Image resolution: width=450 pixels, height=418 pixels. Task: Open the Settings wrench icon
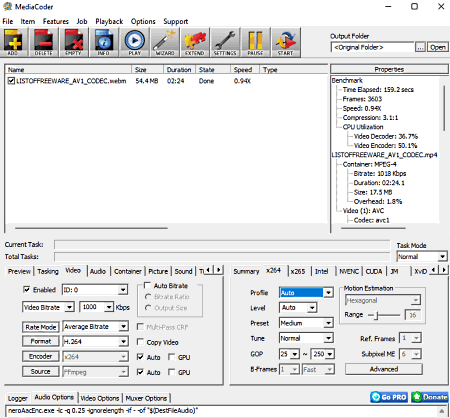225,43
